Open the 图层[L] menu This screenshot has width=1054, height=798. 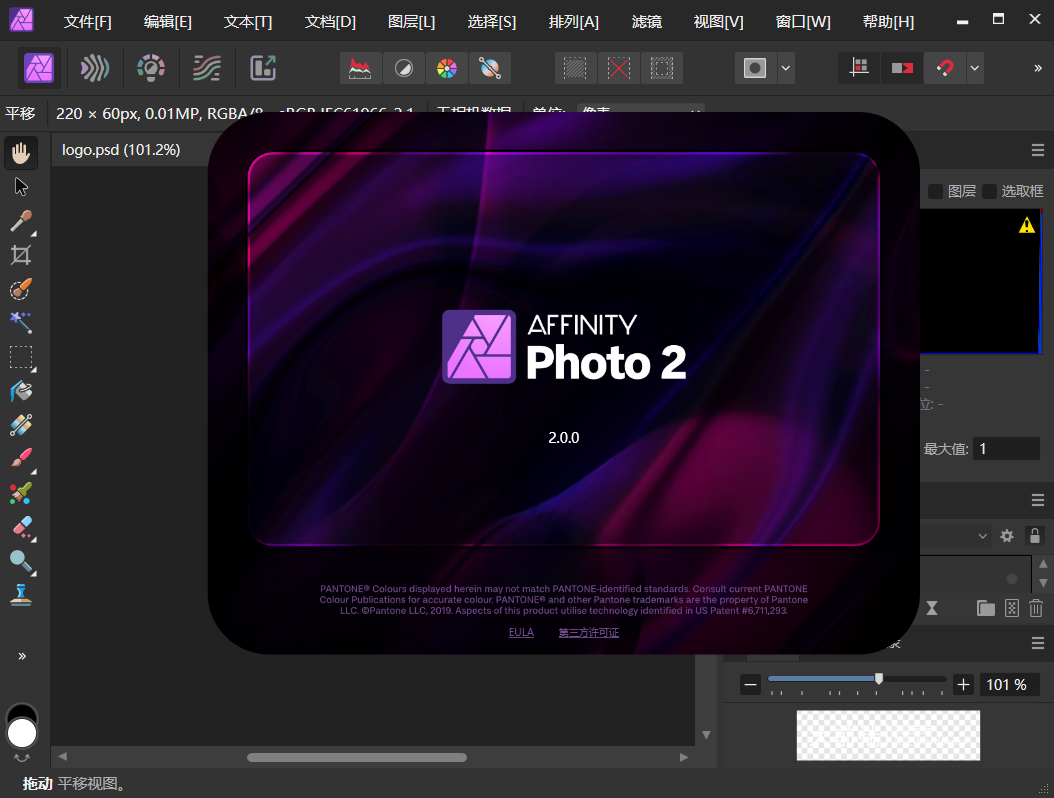click(411, 22)
